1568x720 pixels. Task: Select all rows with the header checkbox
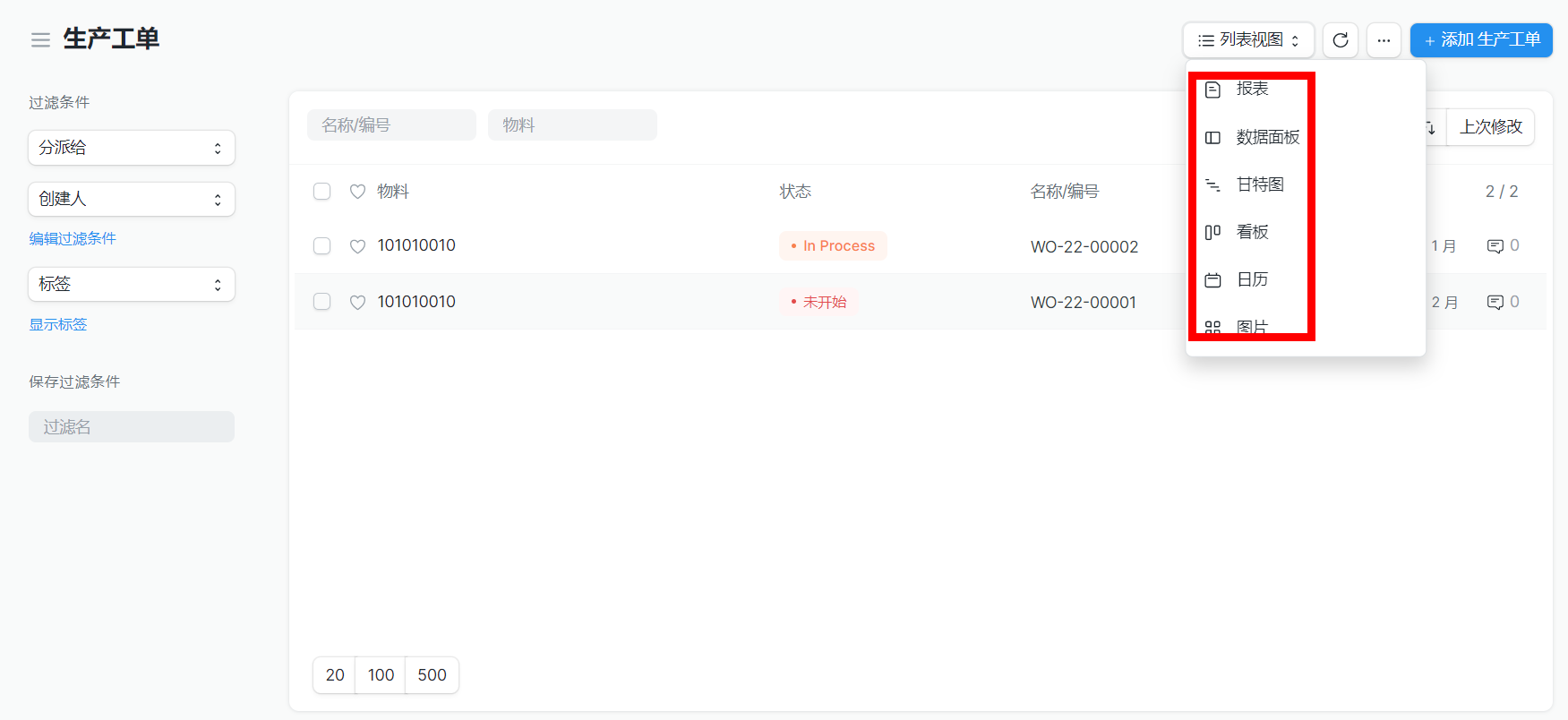click(322, 192)
